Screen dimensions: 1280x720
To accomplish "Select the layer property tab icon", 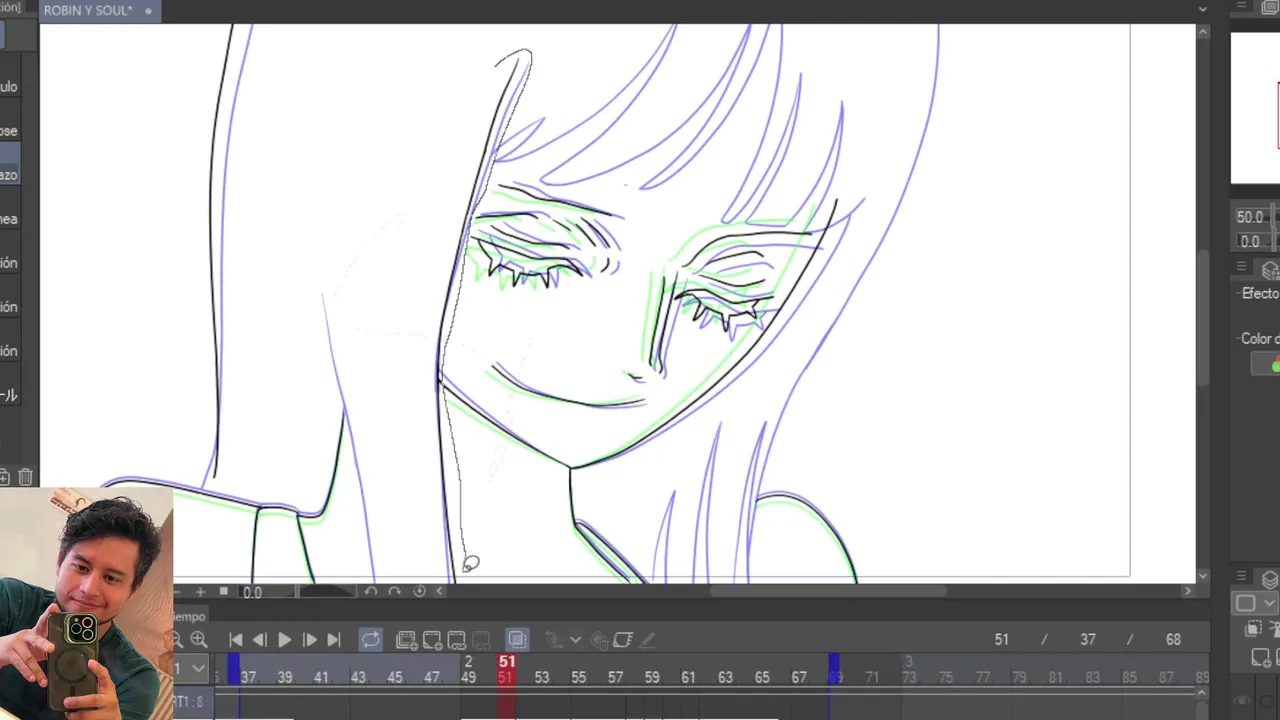I will pos(1270,270).
